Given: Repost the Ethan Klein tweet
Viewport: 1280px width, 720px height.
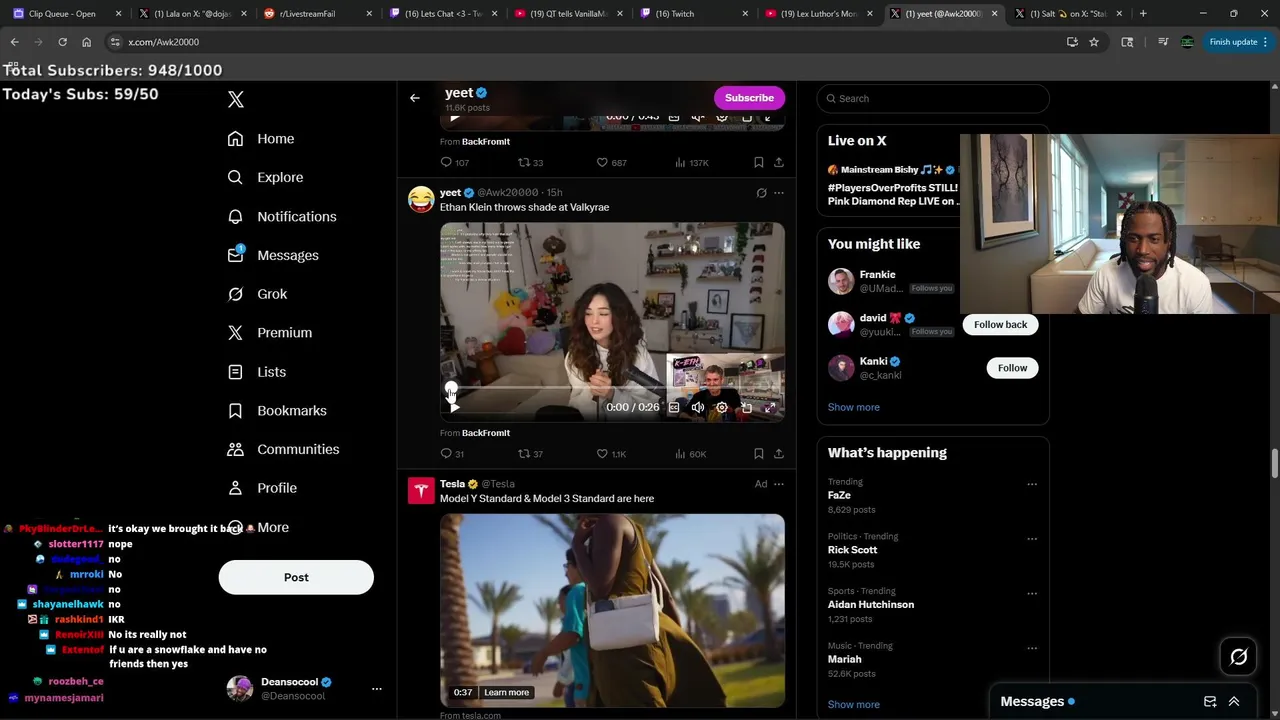Looking at the screenshot, I should pyautogui.click(x=530, y=454).
